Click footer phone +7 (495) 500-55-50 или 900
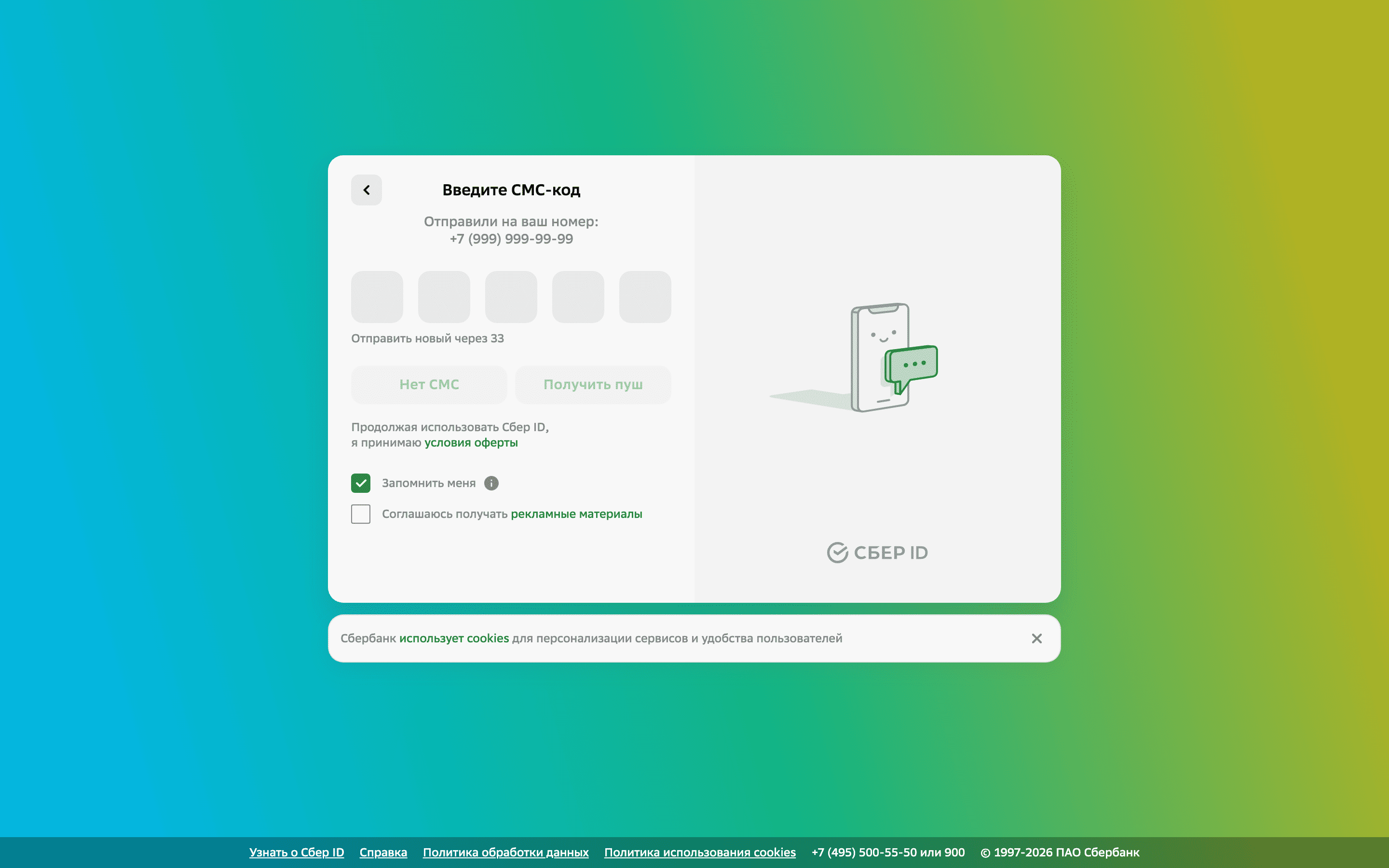Screen dimensions: 1389x868 click(888, 853)
